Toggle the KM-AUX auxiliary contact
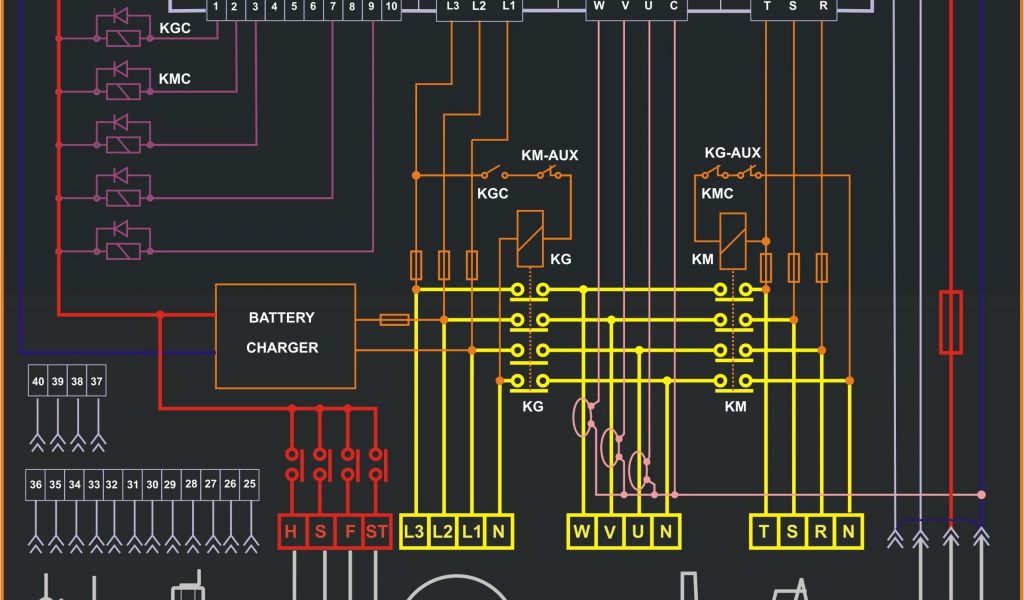Screen dimensions: 1024x600 549,175
